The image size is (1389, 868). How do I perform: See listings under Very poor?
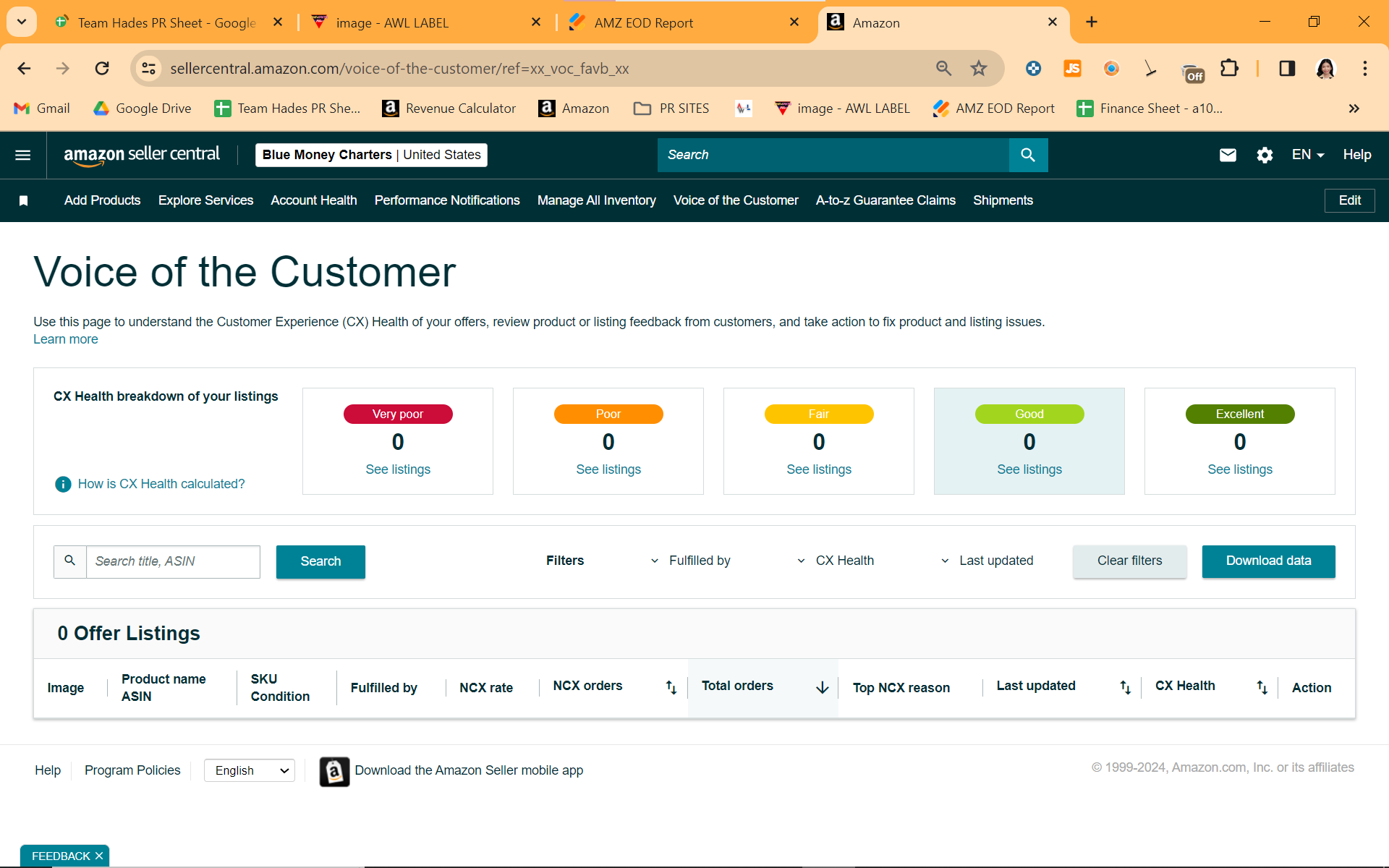click(x=398, y=469)
